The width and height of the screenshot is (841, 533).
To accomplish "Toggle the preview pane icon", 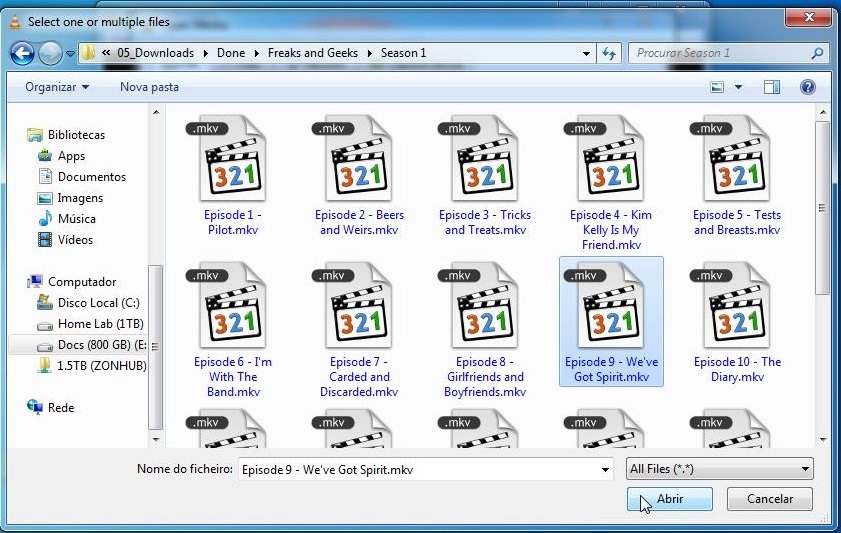I will coord(772,87).
